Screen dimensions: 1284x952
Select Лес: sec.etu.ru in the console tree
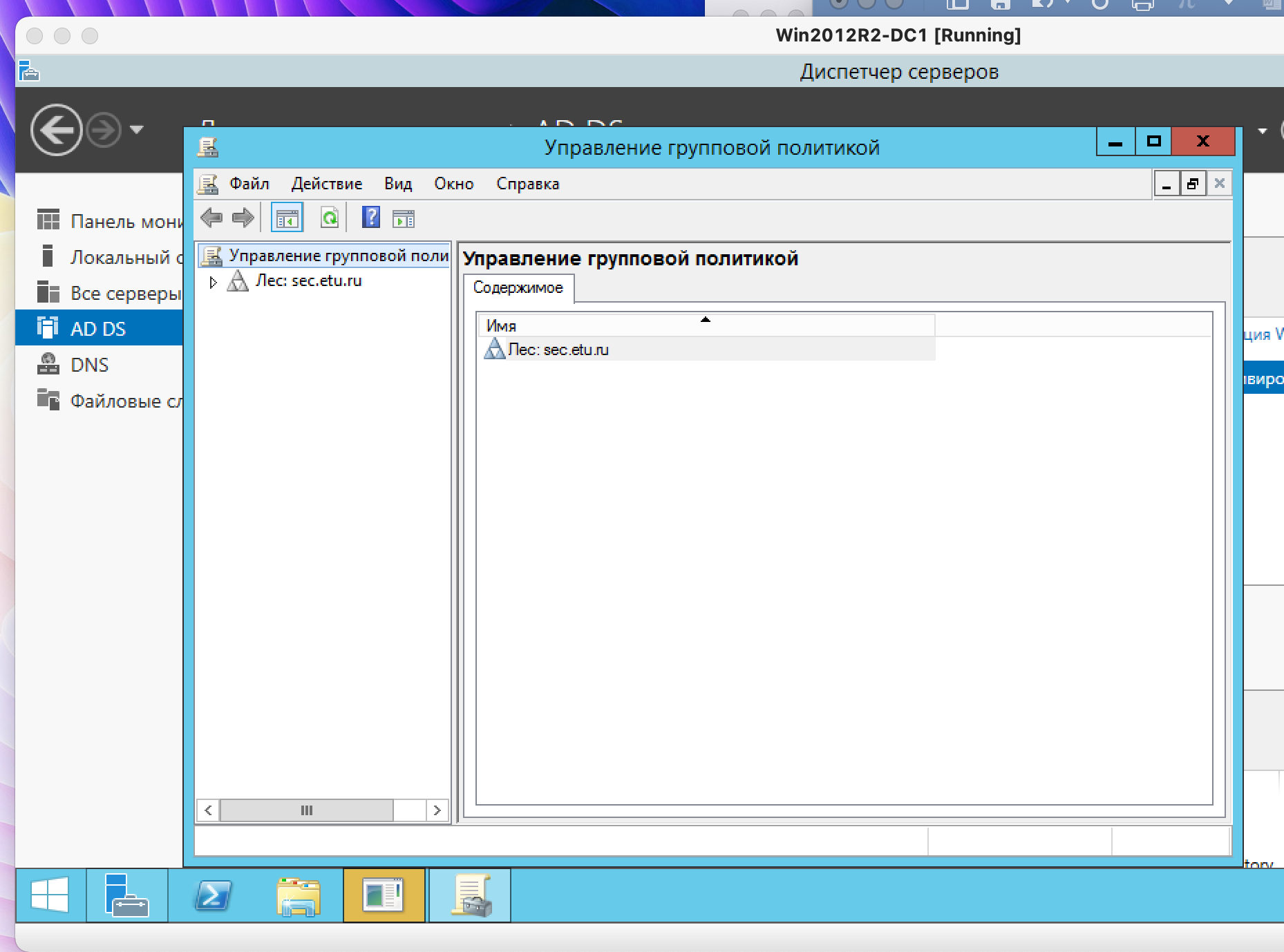tap(308, 281)
